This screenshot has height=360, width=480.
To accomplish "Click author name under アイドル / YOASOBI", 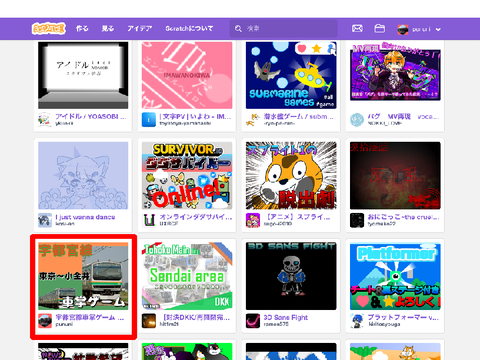I will pyautogui.click(x=64, y=124).
